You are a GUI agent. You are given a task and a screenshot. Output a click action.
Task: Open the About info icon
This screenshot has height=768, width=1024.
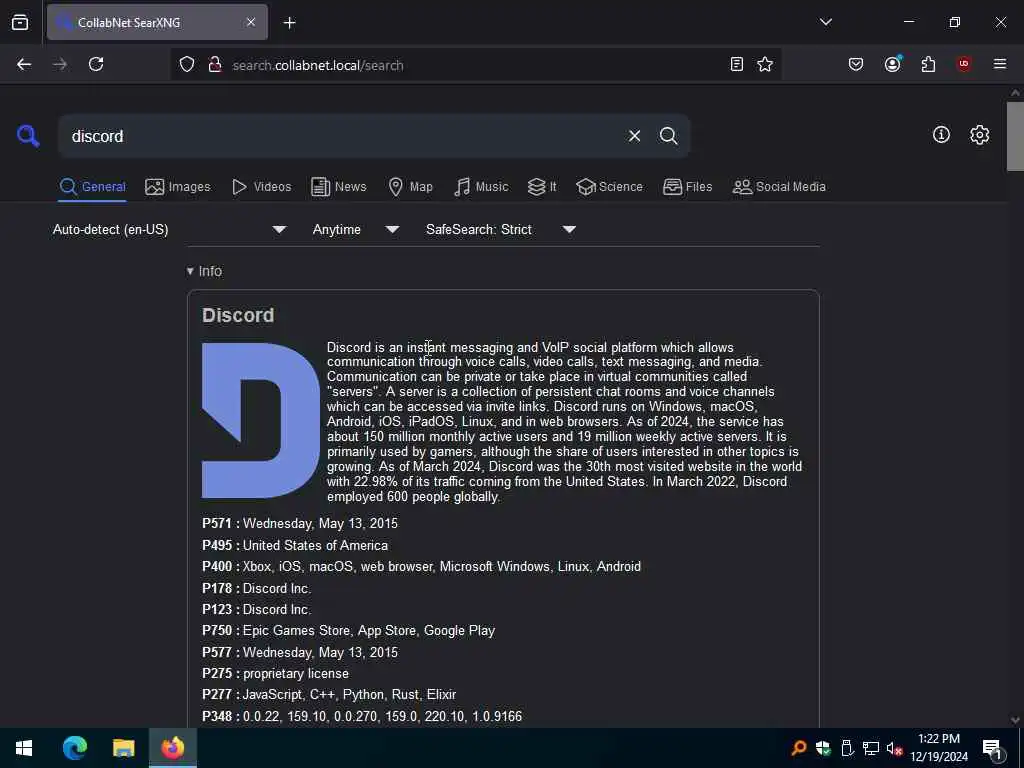point(941,135)
